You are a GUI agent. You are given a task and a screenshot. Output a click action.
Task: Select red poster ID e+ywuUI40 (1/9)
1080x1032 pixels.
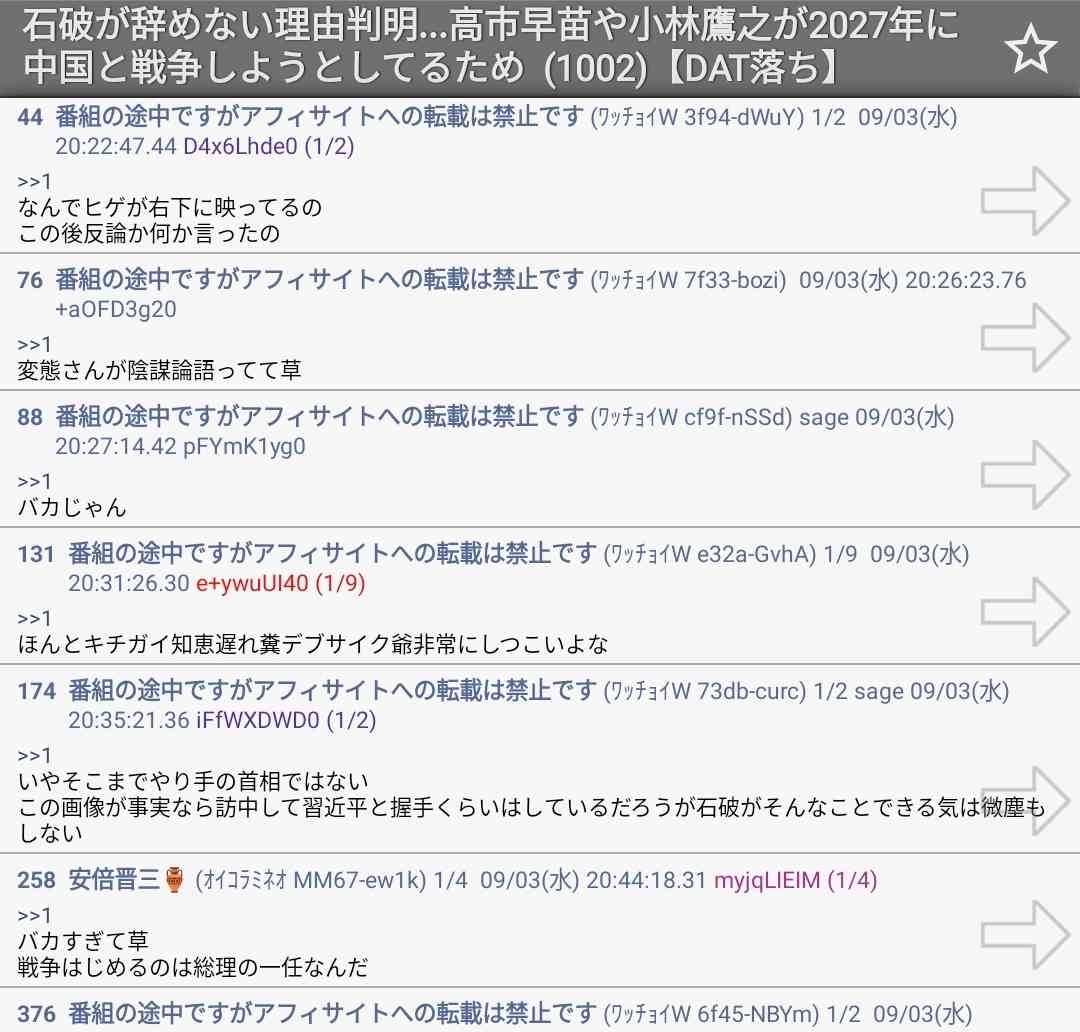click(x=280, y=584)
